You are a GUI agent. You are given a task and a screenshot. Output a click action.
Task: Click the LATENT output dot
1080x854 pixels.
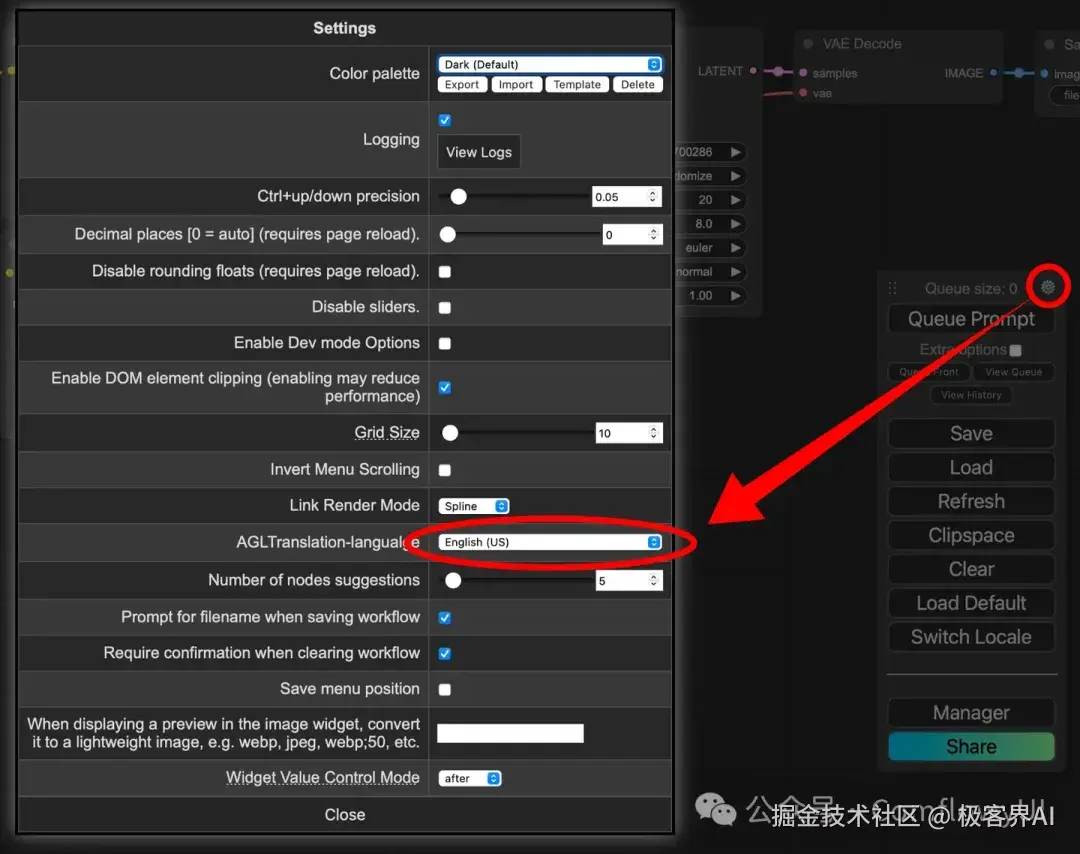(753, 70)
